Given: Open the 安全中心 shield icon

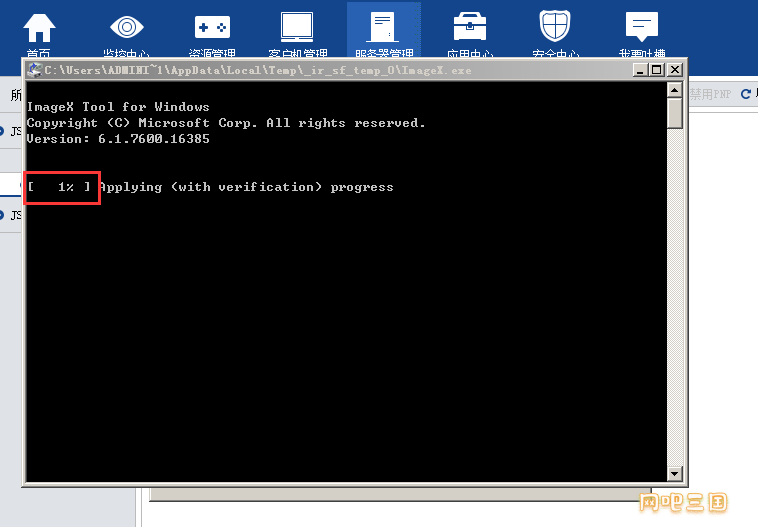Looking at the screenshot, I should click(x=555, y=26).
